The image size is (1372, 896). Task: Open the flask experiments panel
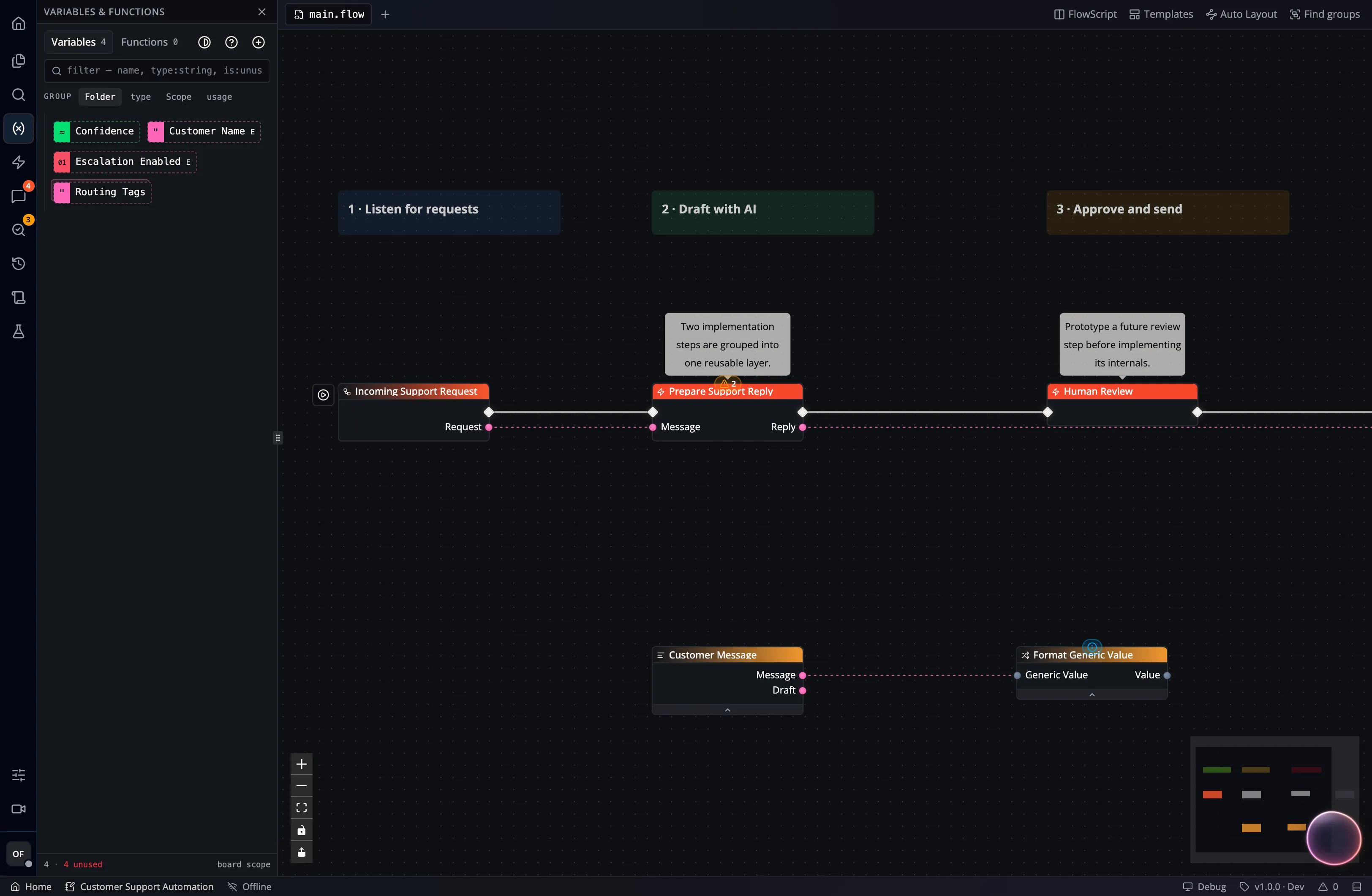point(19,331)
